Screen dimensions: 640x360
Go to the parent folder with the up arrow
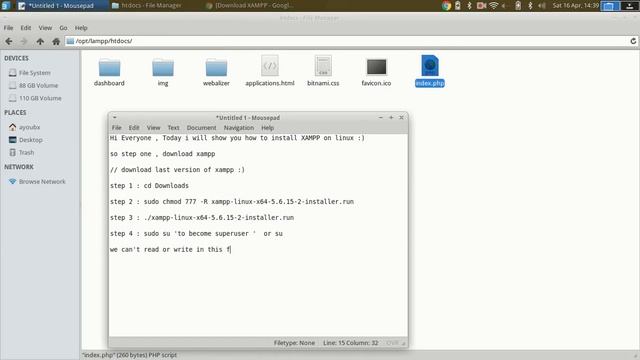tap(40, 41)
